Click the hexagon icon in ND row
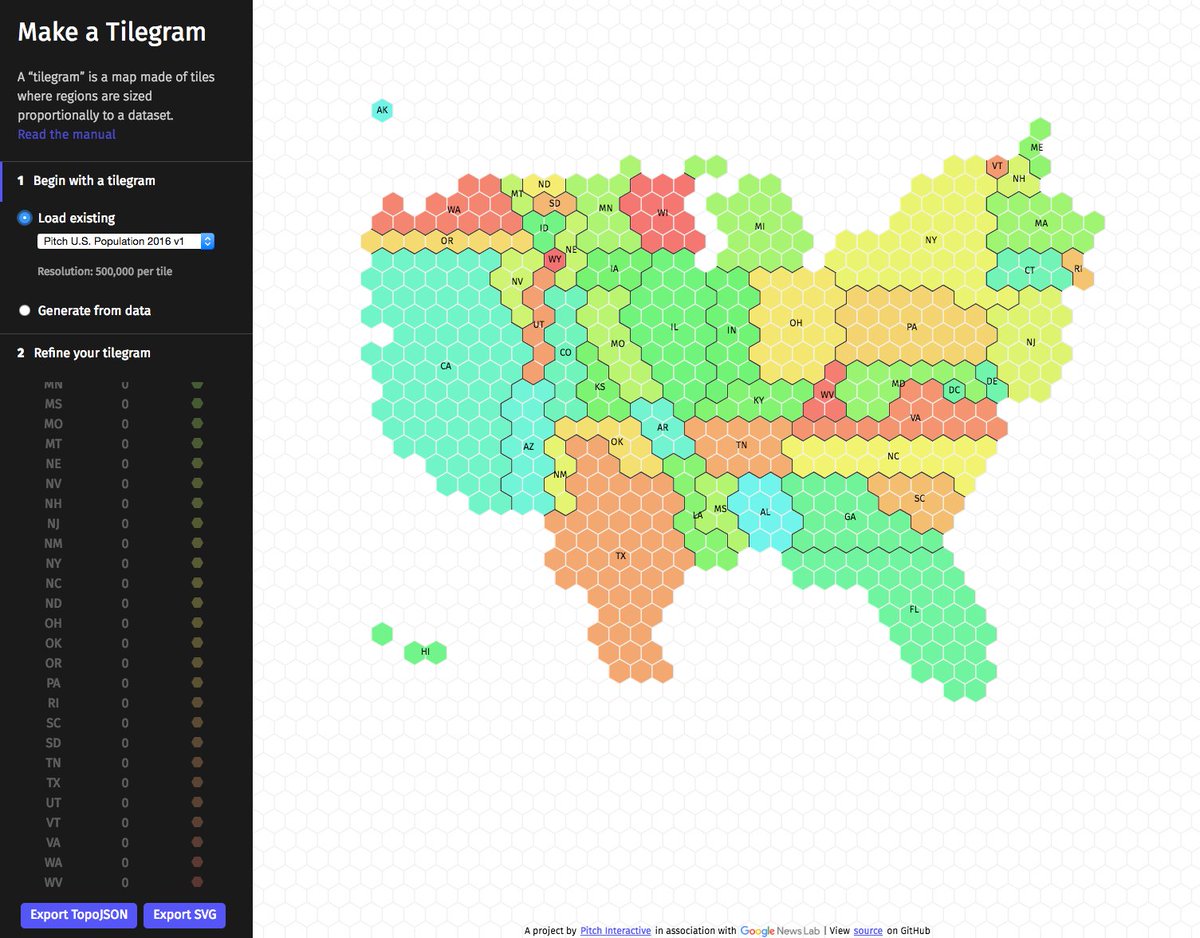This screenshot has height=938, width=1200. [x=197, y=603]
